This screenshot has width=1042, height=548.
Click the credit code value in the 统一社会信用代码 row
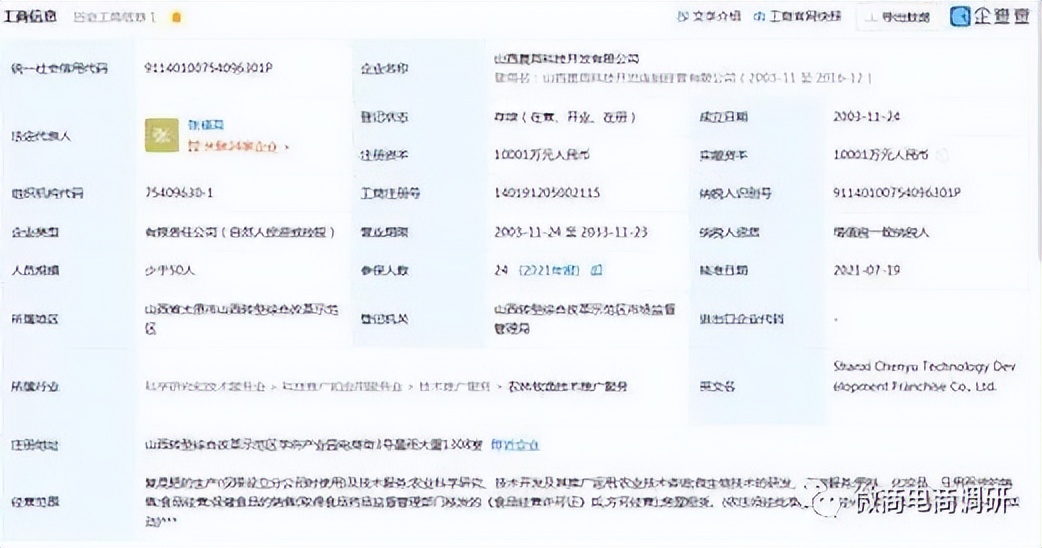(x=209, y=68)
